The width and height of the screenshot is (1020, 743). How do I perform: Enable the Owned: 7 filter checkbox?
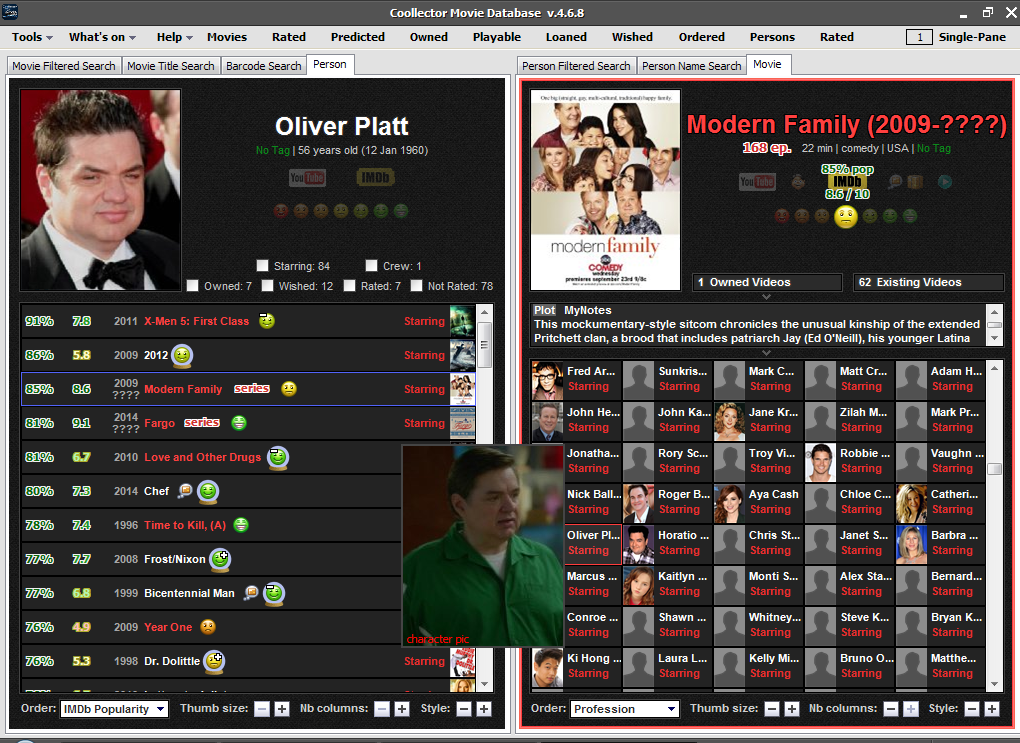[x=193, y=286]
